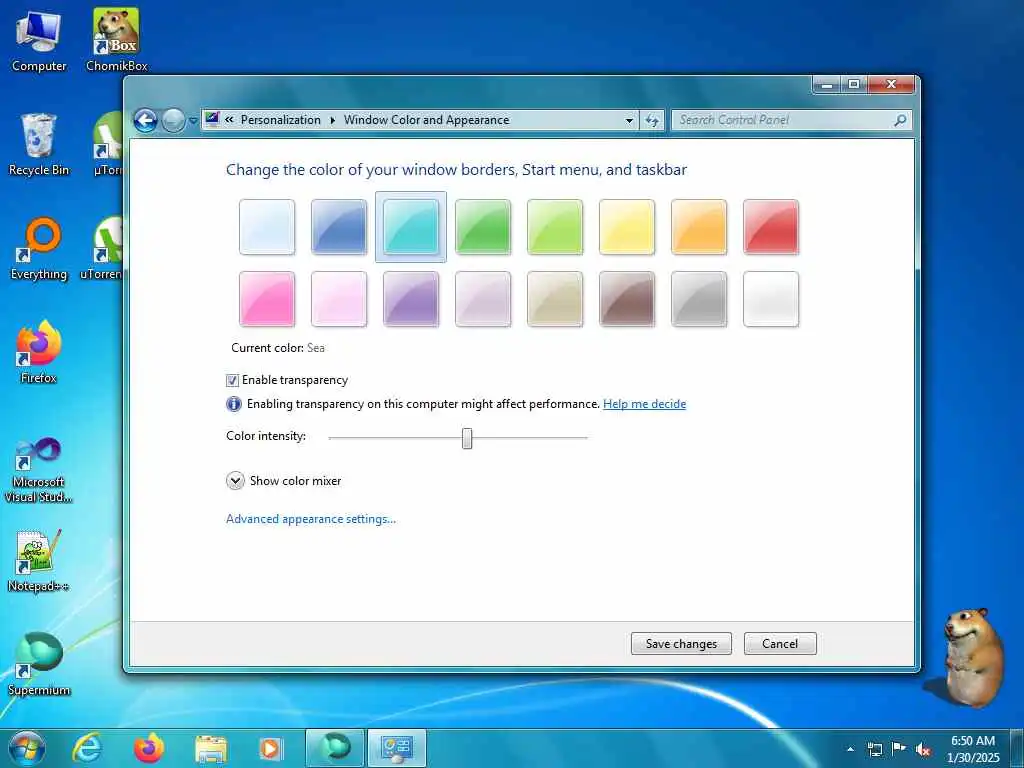Click the transparency info icon
Image resolution: width=1024 pixels, height=768 pixels.
(234, 404)
